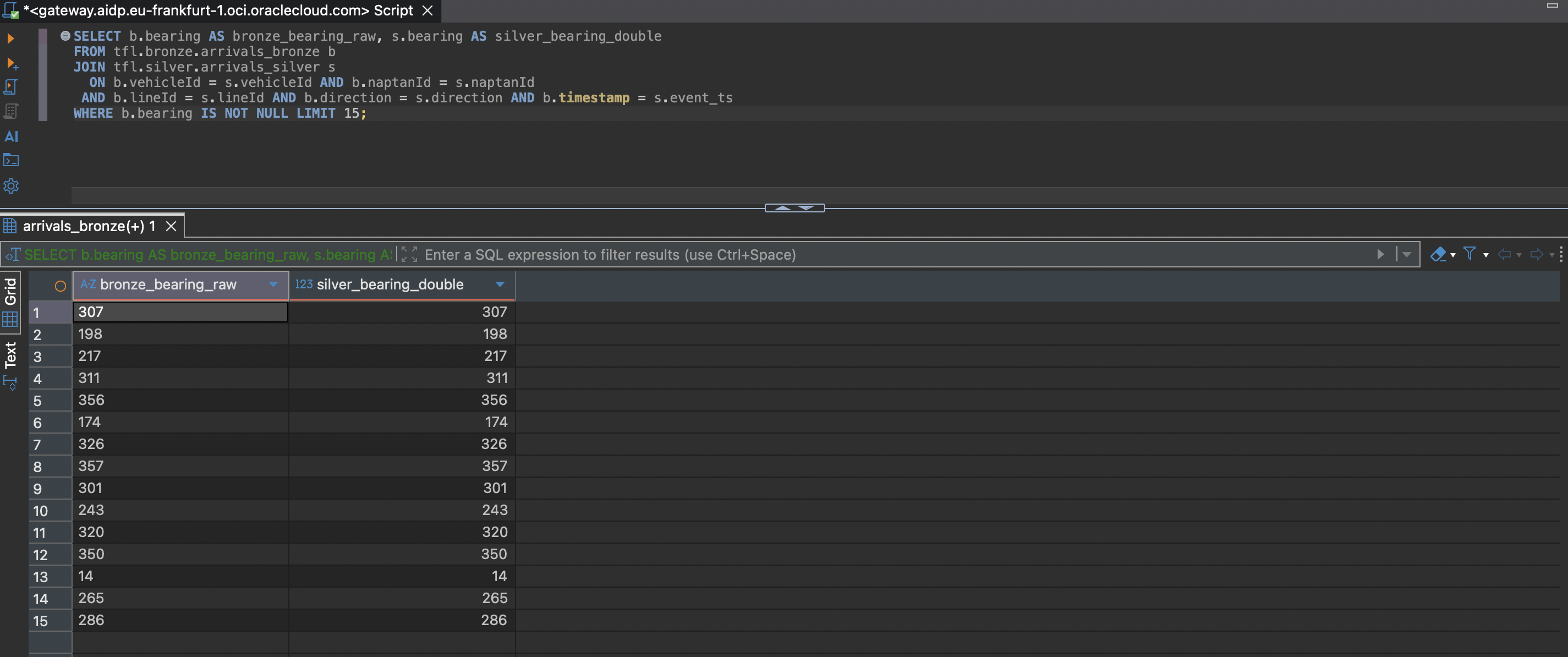Select the bronze cell with value 217
Image resolution: width=1568 pixels, height=657 pixels.
tap(180, 355)
